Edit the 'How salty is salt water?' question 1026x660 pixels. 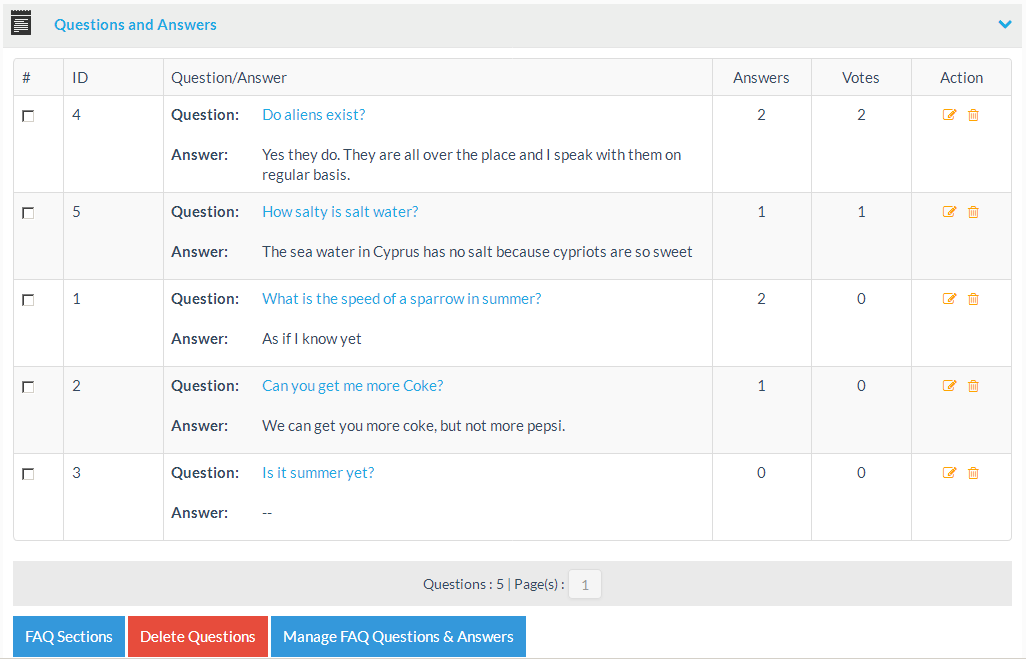click(x=949, y=212)
